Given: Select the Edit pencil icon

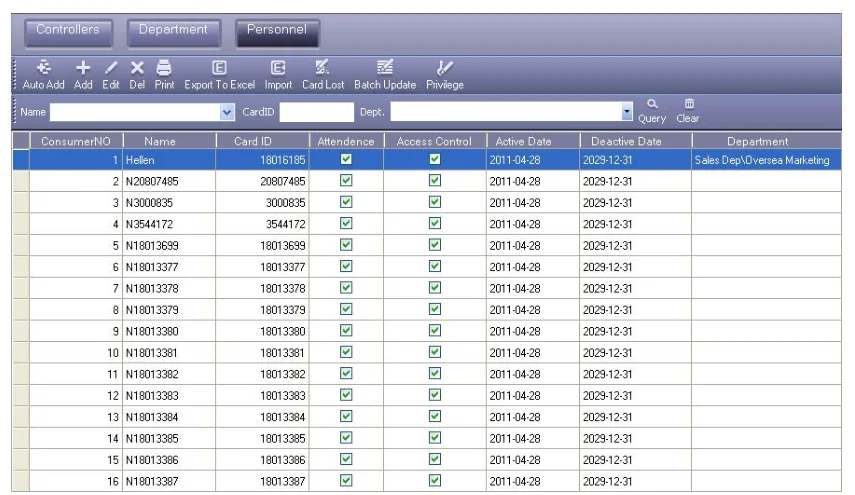Looking at the screenshot, I should click(111, 75).
